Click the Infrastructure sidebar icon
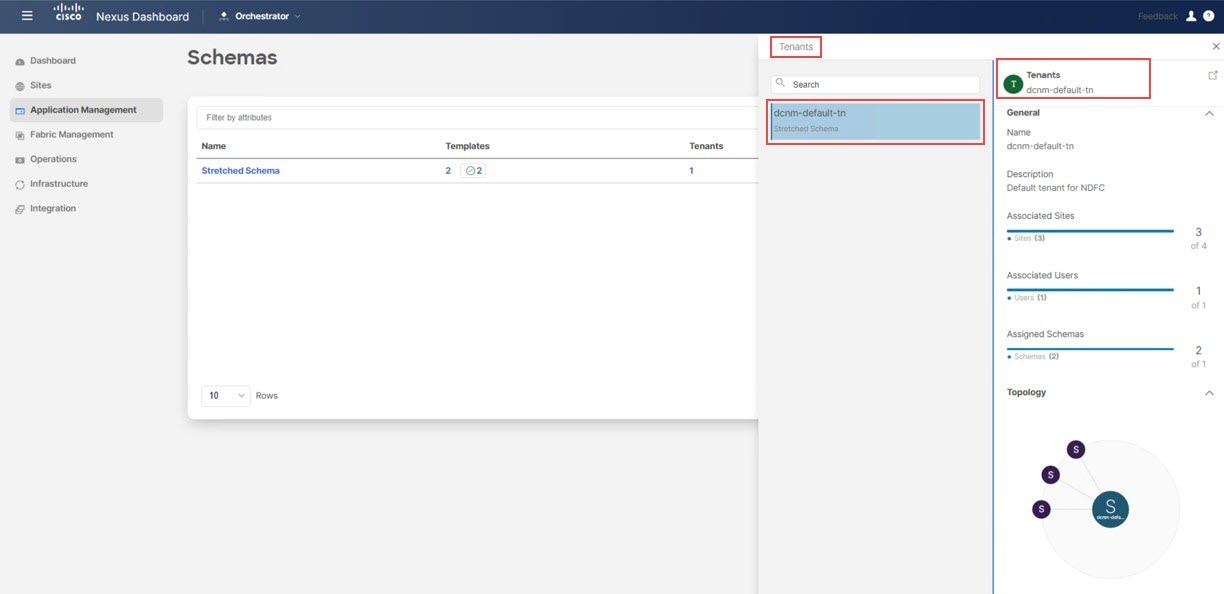Image resolution: width=1224 pixels, height=594 pixels. 20,184
